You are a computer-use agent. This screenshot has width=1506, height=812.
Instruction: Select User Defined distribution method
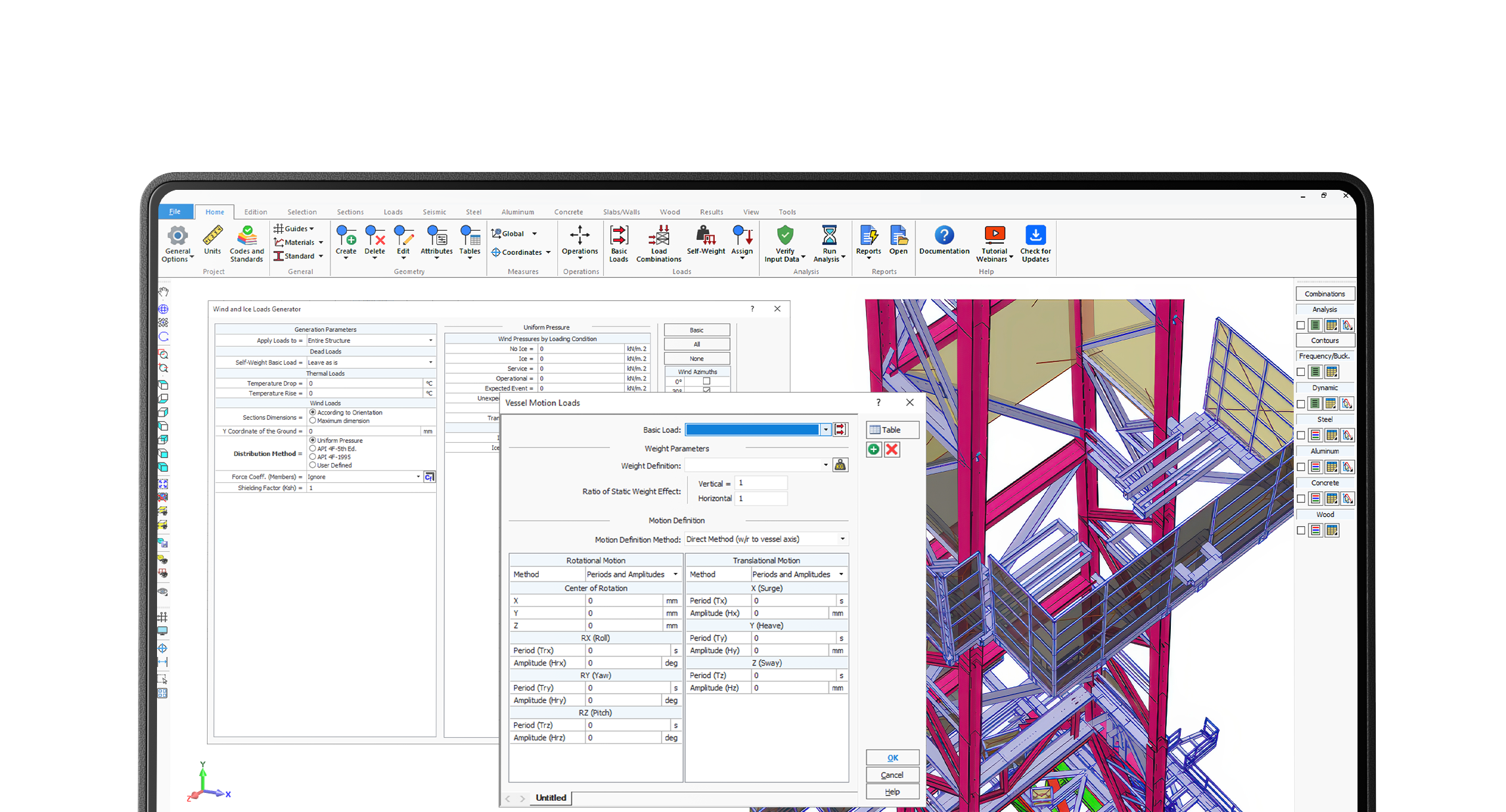point(313,465)
